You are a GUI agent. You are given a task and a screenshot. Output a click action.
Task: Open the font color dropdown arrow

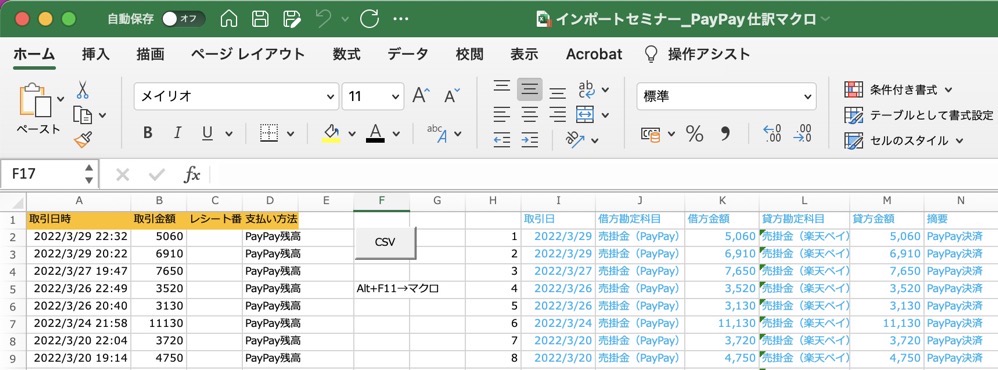[396, 134]
